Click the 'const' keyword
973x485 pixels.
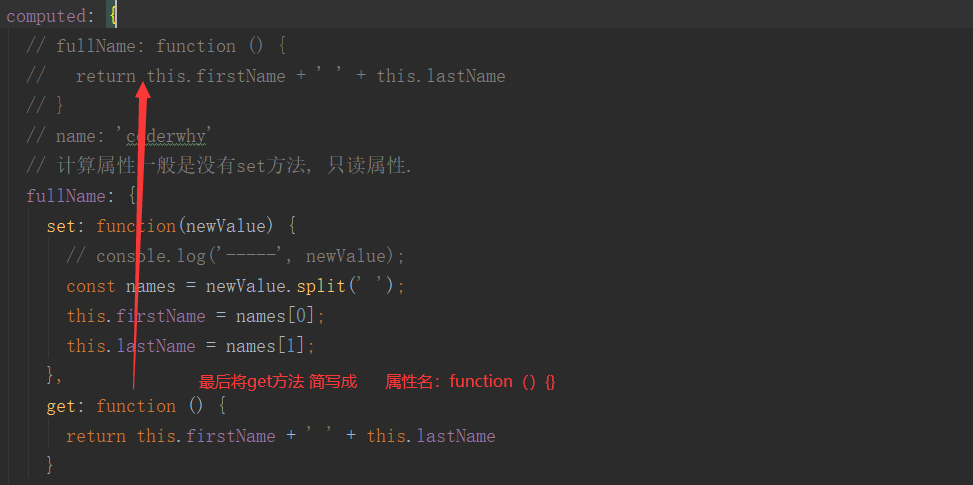[x=91, y=286]
